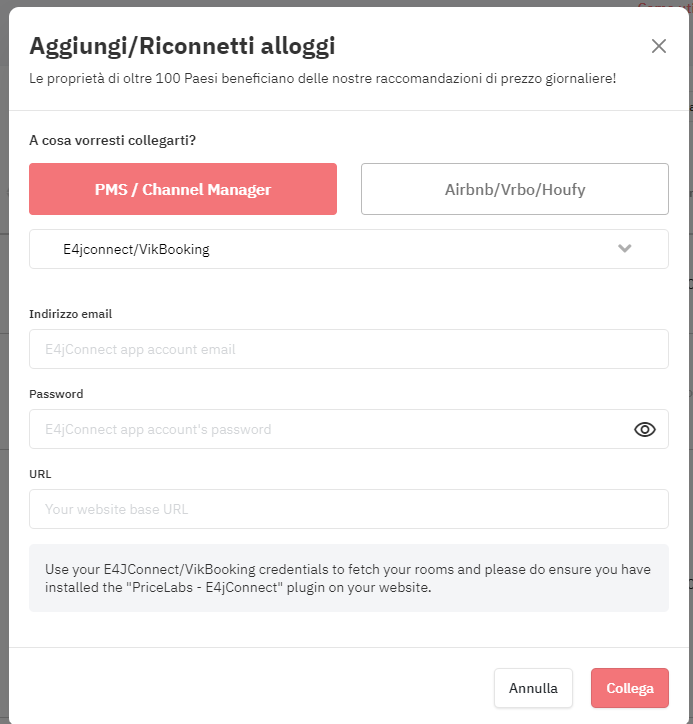Show password with the eye icon
The image size is (693, 724).
pyautogui.click(x=645, y=429)
